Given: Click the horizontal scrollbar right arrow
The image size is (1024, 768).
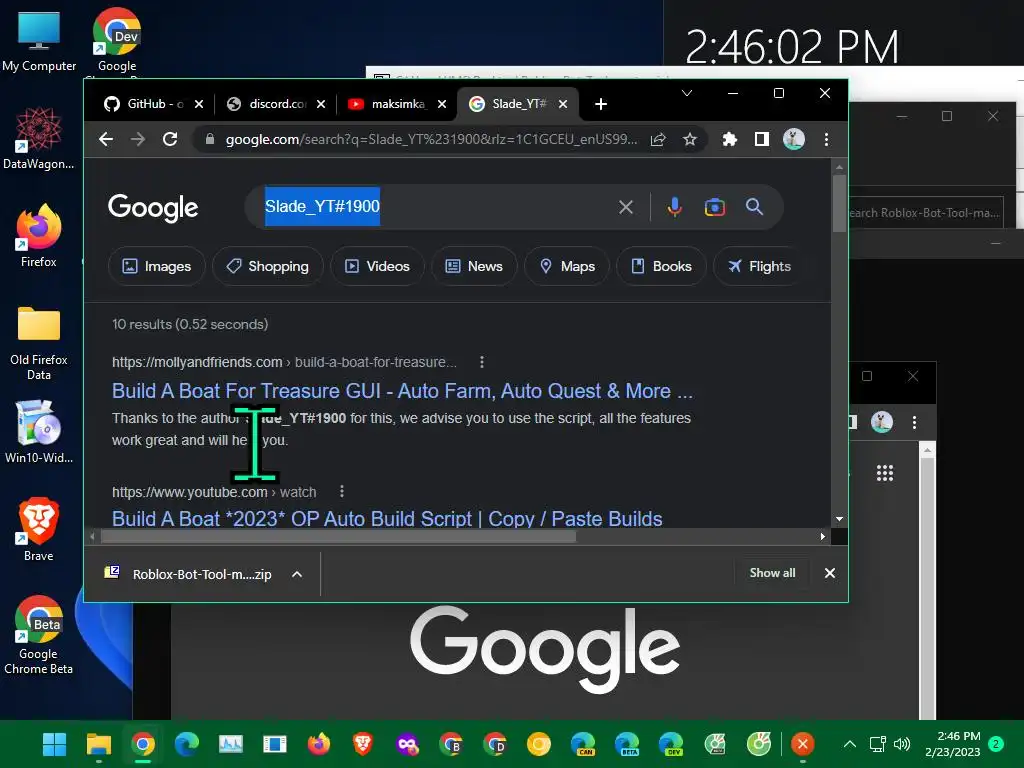Looking at the screenshot, I should point(822,536).
